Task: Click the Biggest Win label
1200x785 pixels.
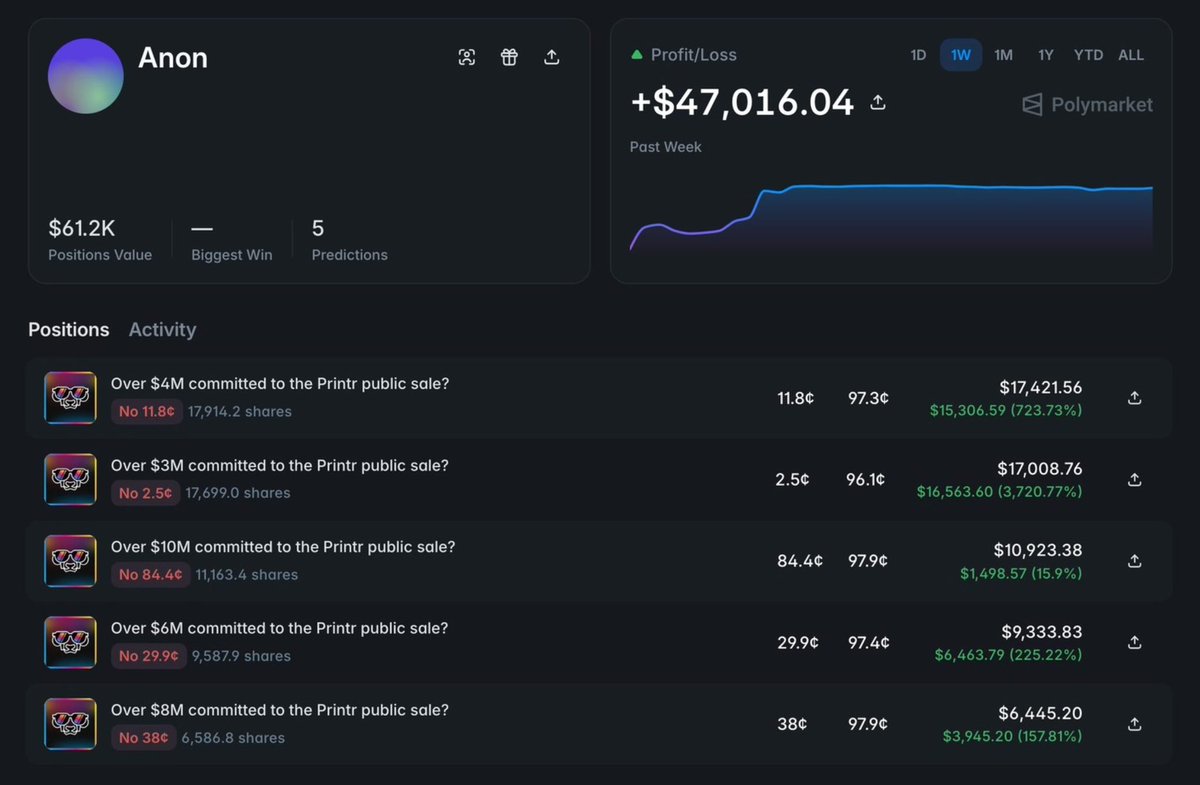Action: [232, 255]
